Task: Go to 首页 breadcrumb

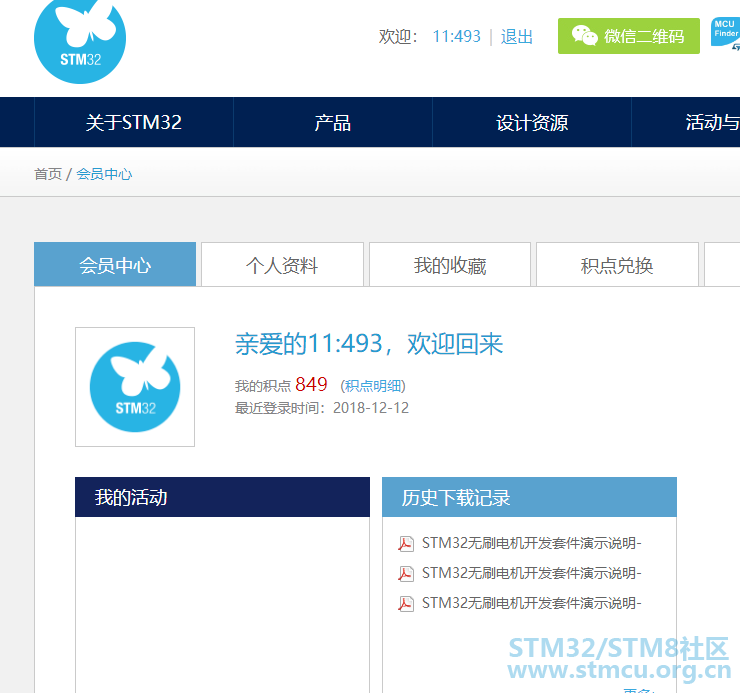Action: pyautogui.click(x=48, y=174)
